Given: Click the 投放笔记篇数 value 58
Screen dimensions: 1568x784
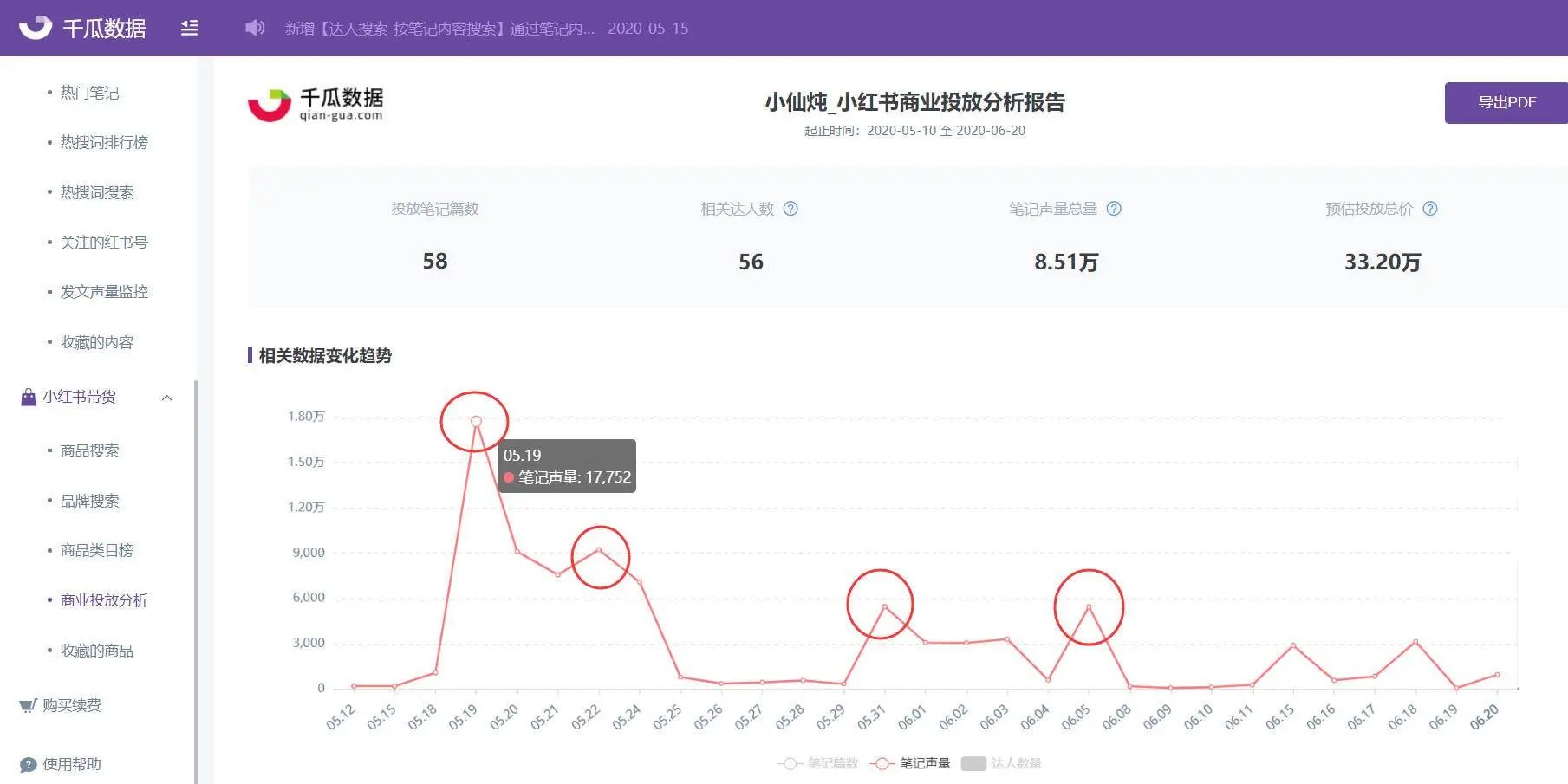Looking at the screenshot, I should pos(435,262).
